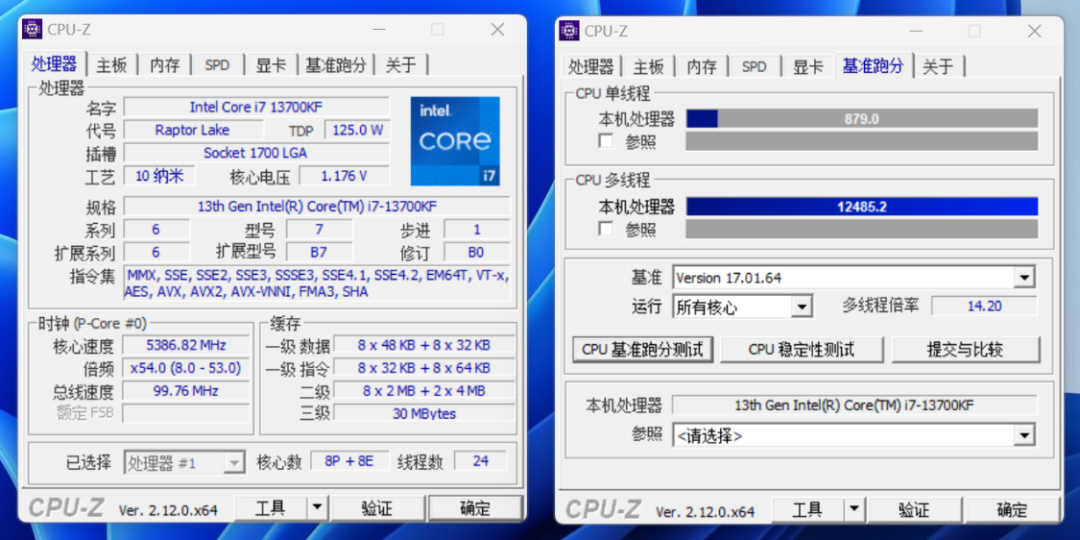Click 本机处理器 field at bottom of right window

click(x=854, y=405)
